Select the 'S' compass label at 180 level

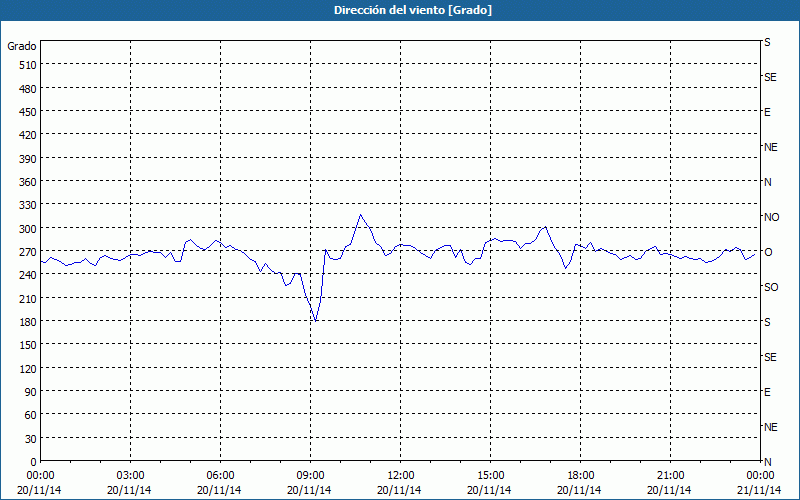767,322
